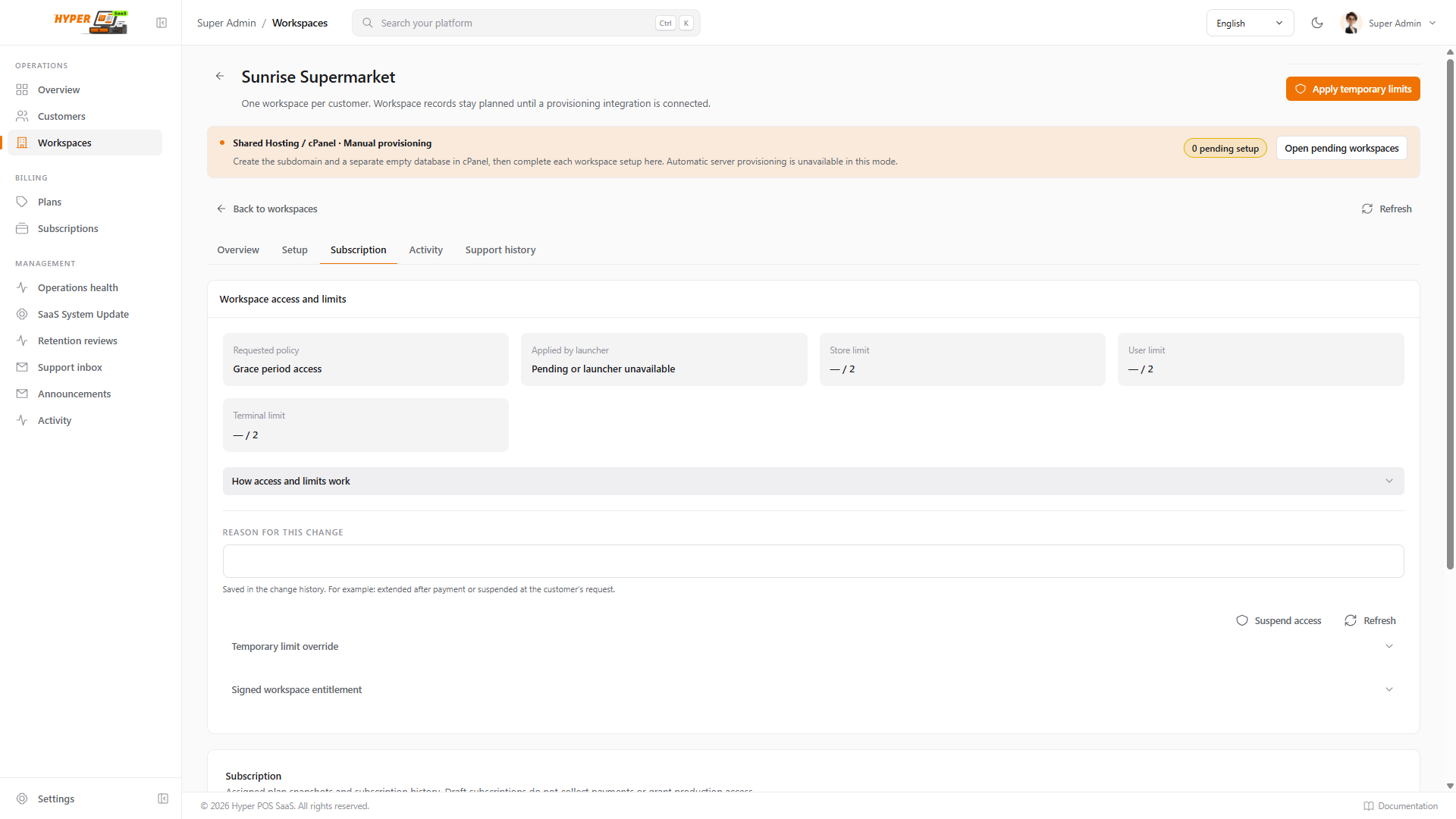Collapse the sidebar using top panel icon

tap(162, 23)
